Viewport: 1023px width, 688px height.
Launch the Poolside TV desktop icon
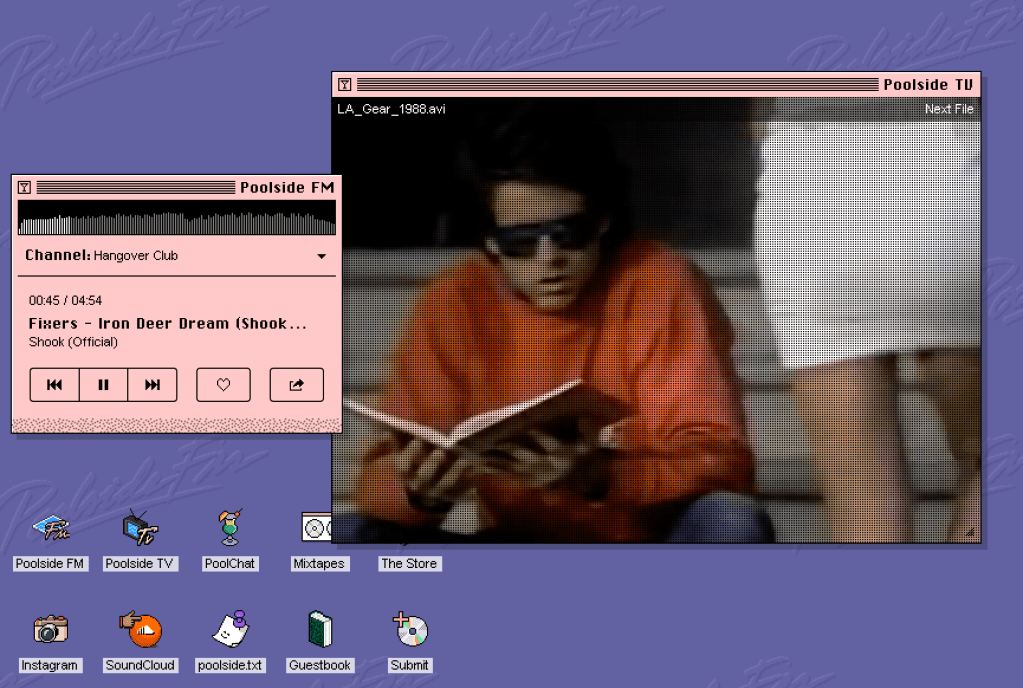[x=140, y=528]
